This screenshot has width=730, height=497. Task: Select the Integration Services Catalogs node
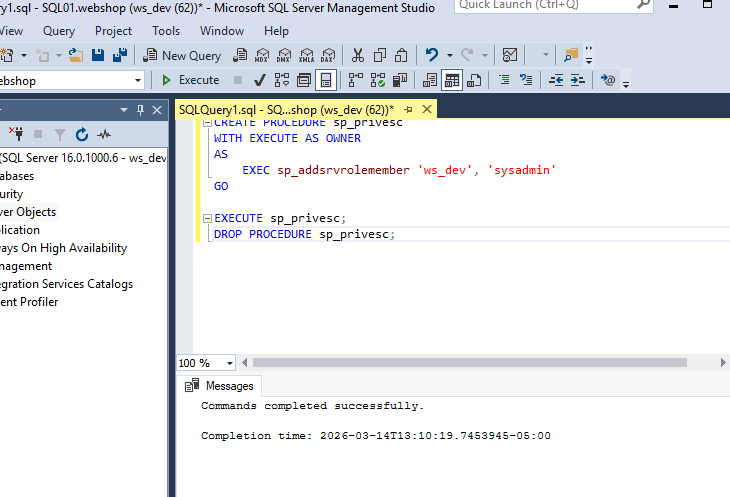[66, 284]
